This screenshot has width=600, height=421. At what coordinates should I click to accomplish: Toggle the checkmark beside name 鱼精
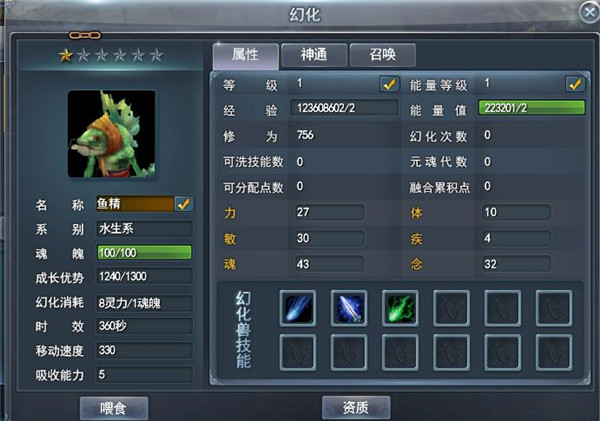[184, 204]
